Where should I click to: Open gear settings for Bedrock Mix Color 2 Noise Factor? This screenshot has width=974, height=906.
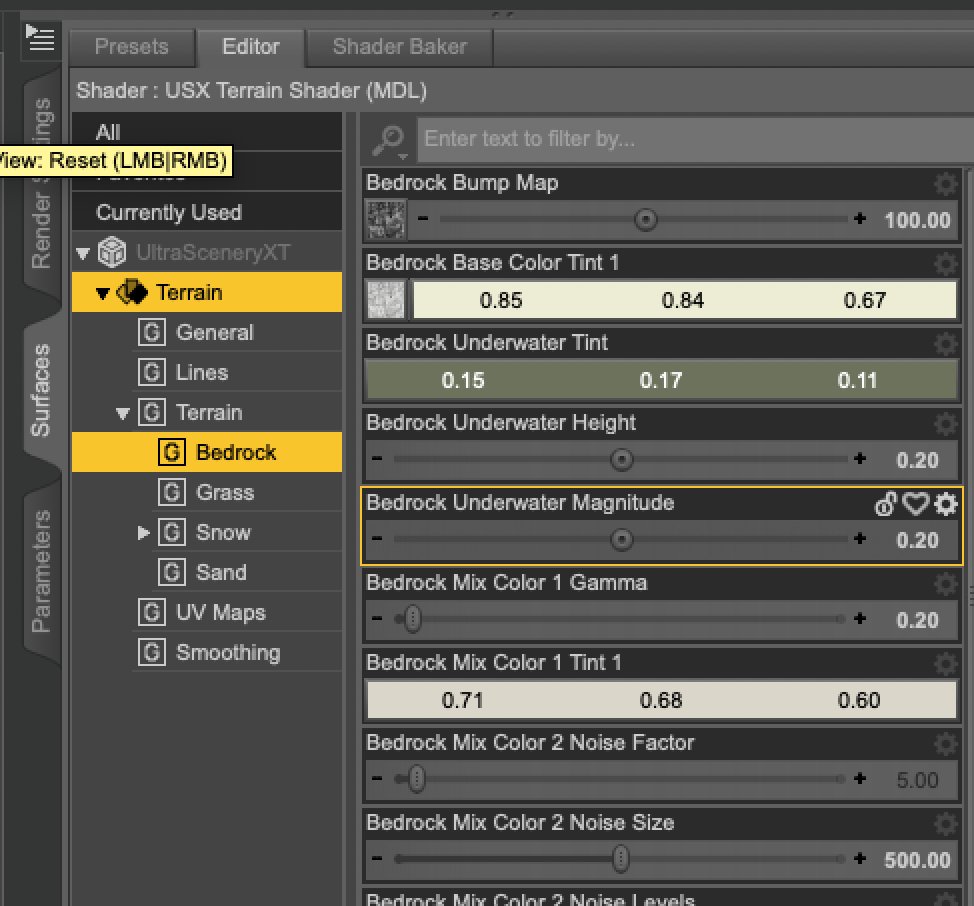946,744
